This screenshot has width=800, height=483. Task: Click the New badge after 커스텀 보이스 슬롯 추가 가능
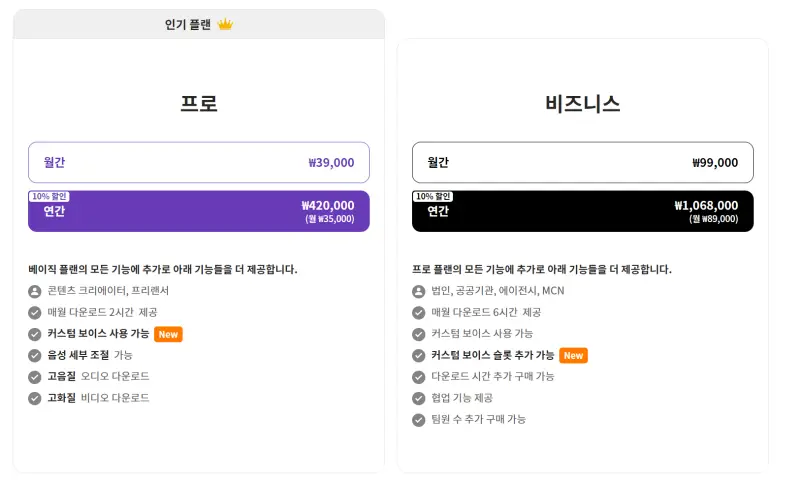pyautogui.click(x=573, y=355)
